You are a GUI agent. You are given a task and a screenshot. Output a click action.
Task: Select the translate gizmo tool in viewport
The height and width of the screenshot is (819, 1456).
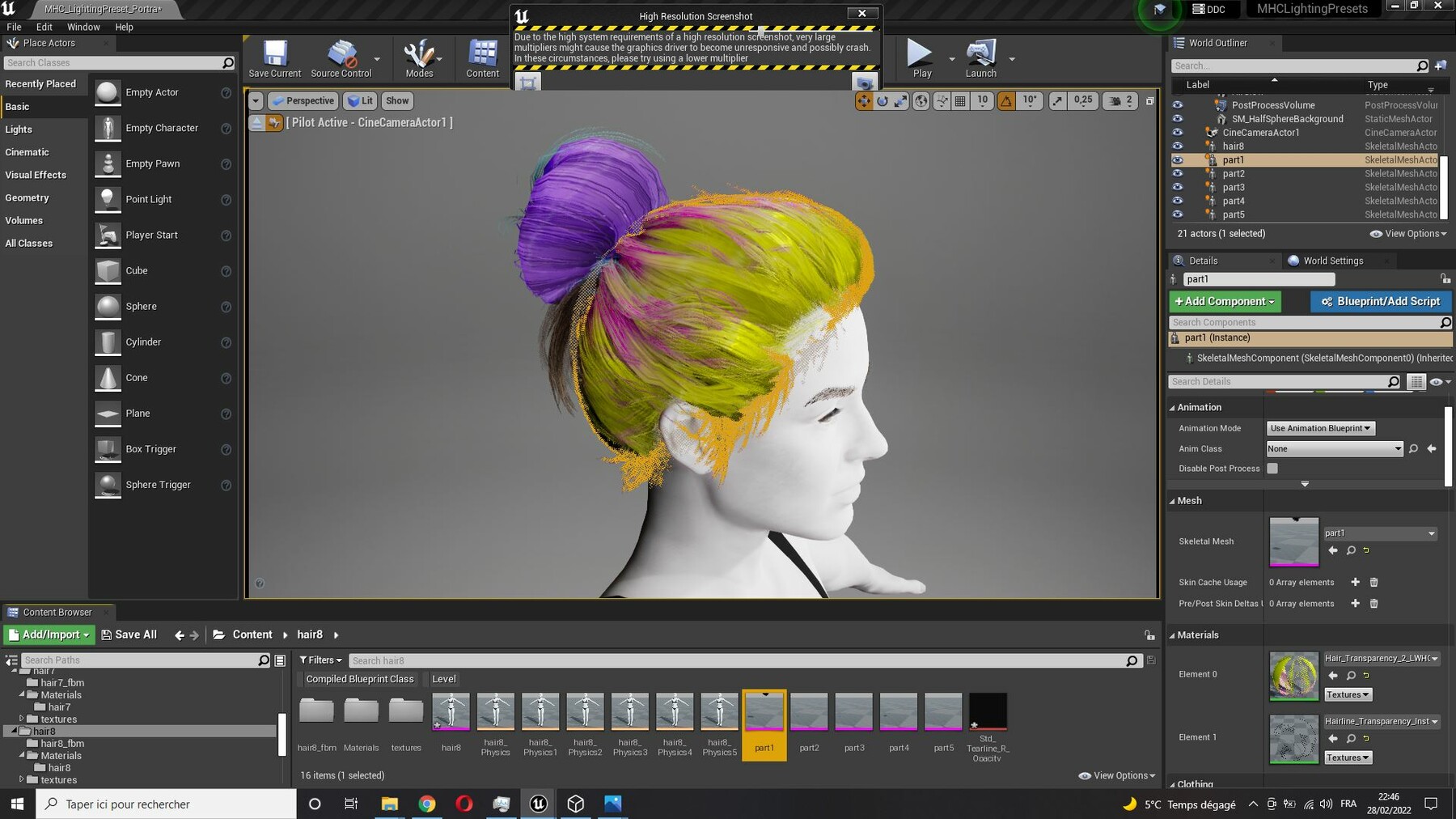coord(864,101)
